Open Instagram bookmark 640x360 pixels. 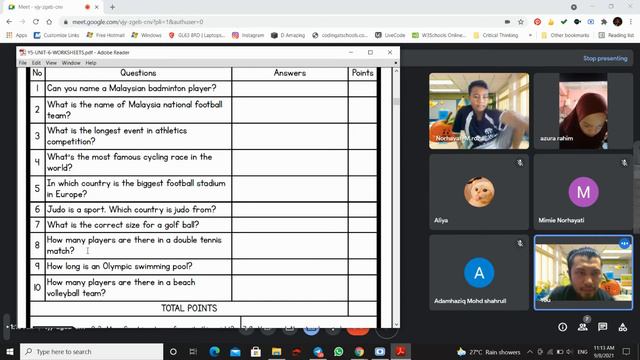248,36
